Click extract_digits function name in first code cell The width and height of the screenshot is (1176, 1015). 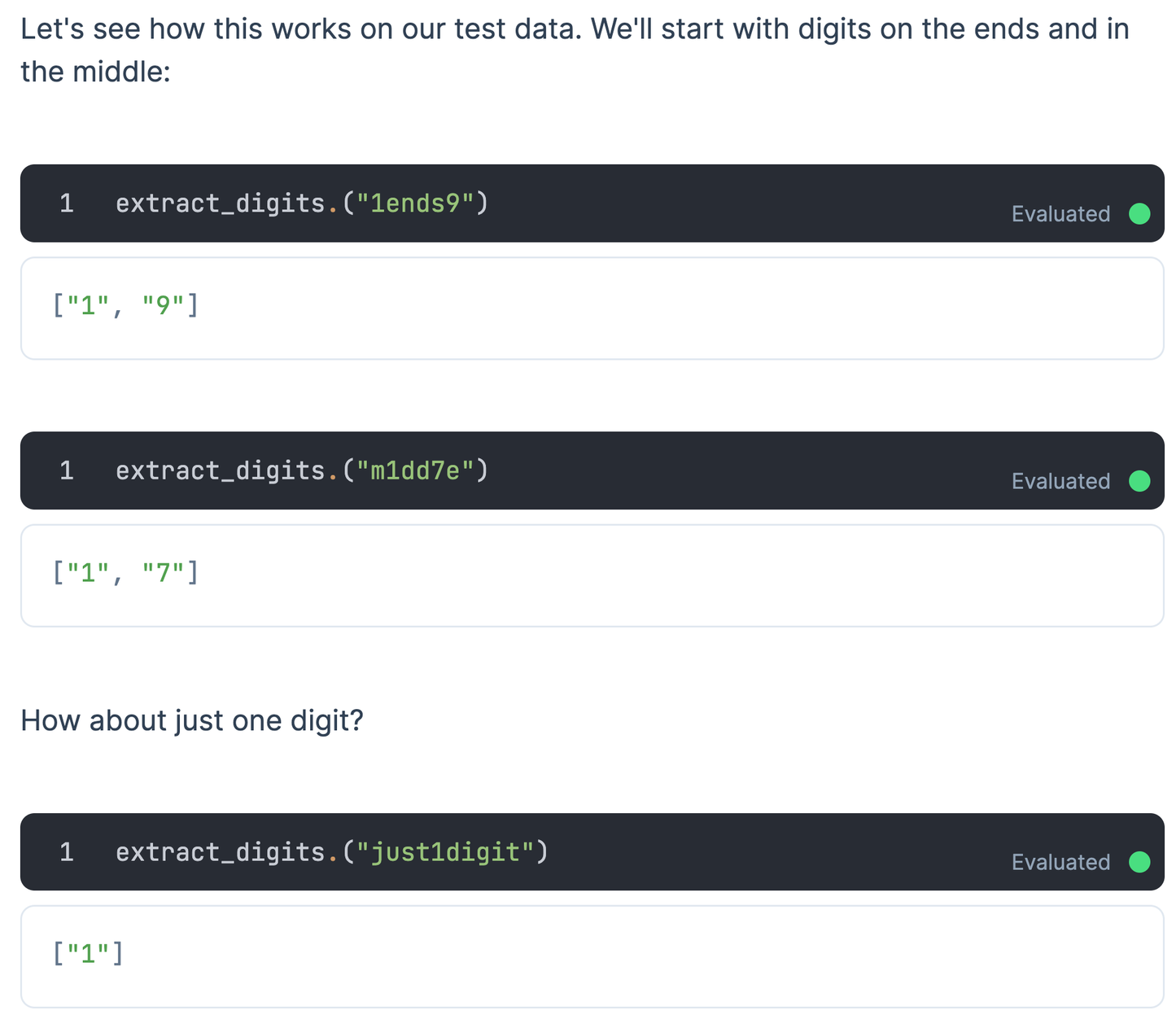click(220, 203)
